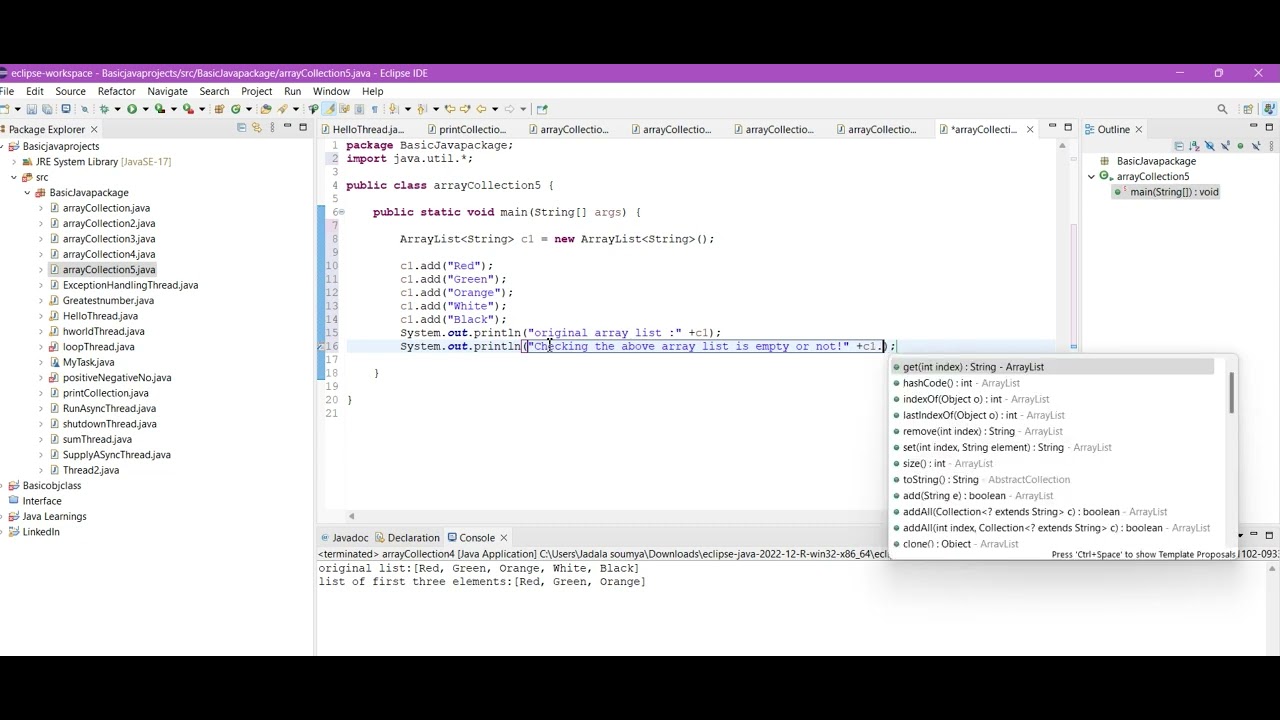The height and width of the screenshot is (720, 1280).
Task: Choose get(int index) completion proposal
Action: pyautogui.click(x=1053, y=367)
